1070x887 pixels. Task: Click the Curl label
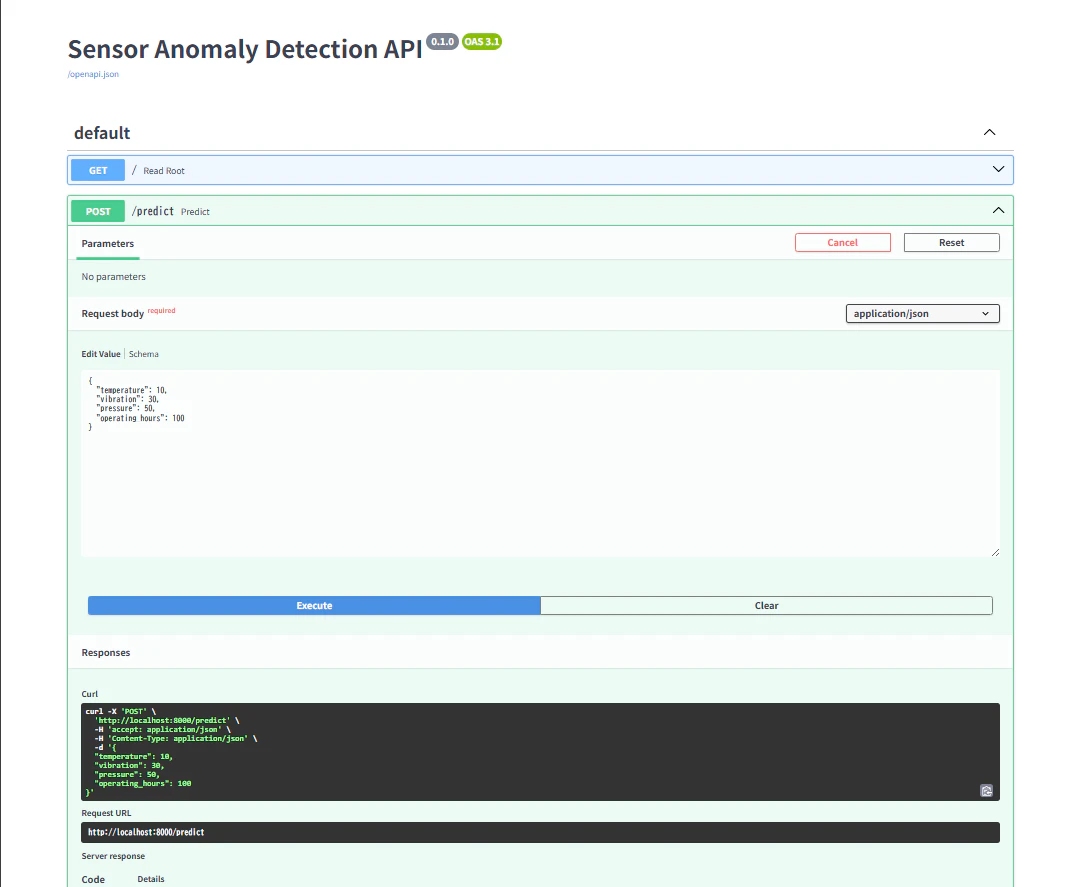click(x=89, y=694)
